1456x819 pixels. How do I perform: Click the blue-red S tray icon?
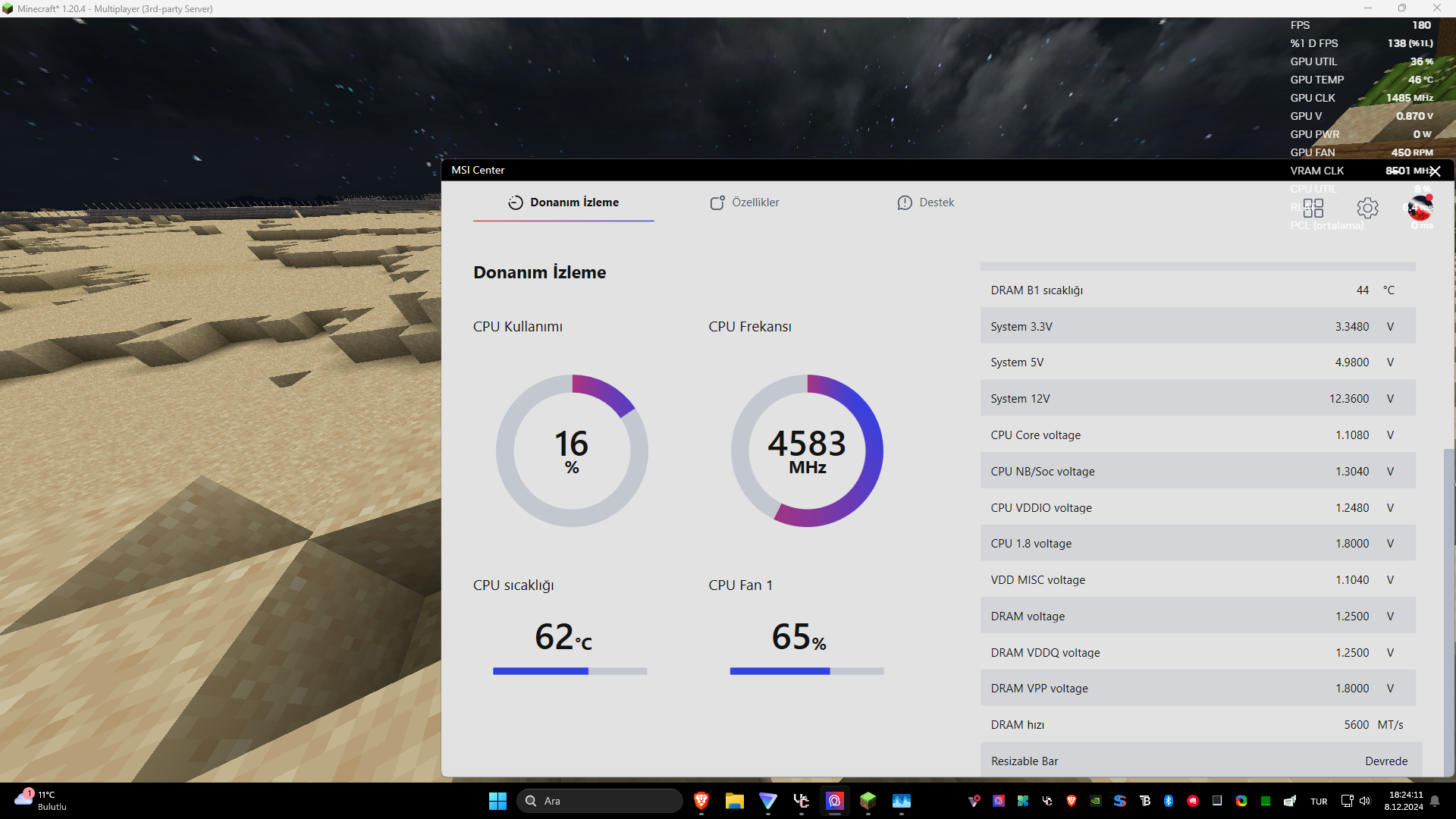point(1120,801)
